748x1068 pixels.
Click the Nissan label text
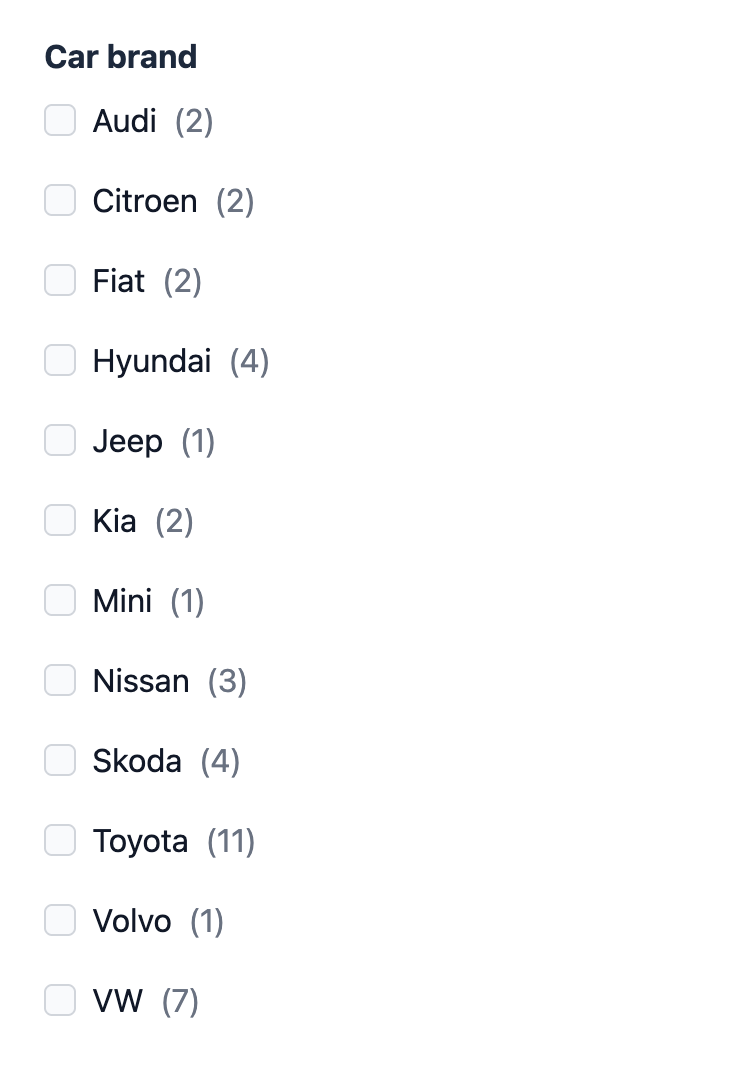[140, 680]
